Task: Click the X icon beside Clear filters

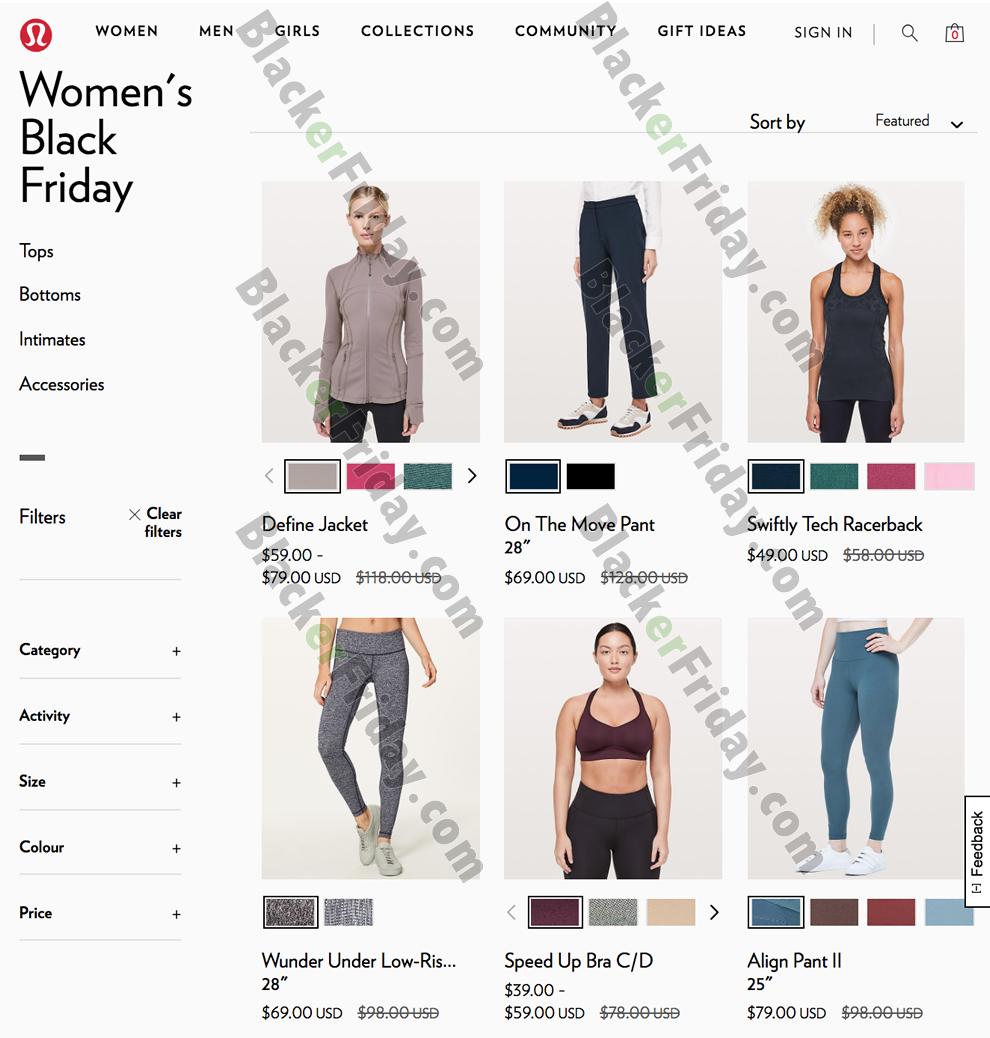Action: (x=134, y=514)
